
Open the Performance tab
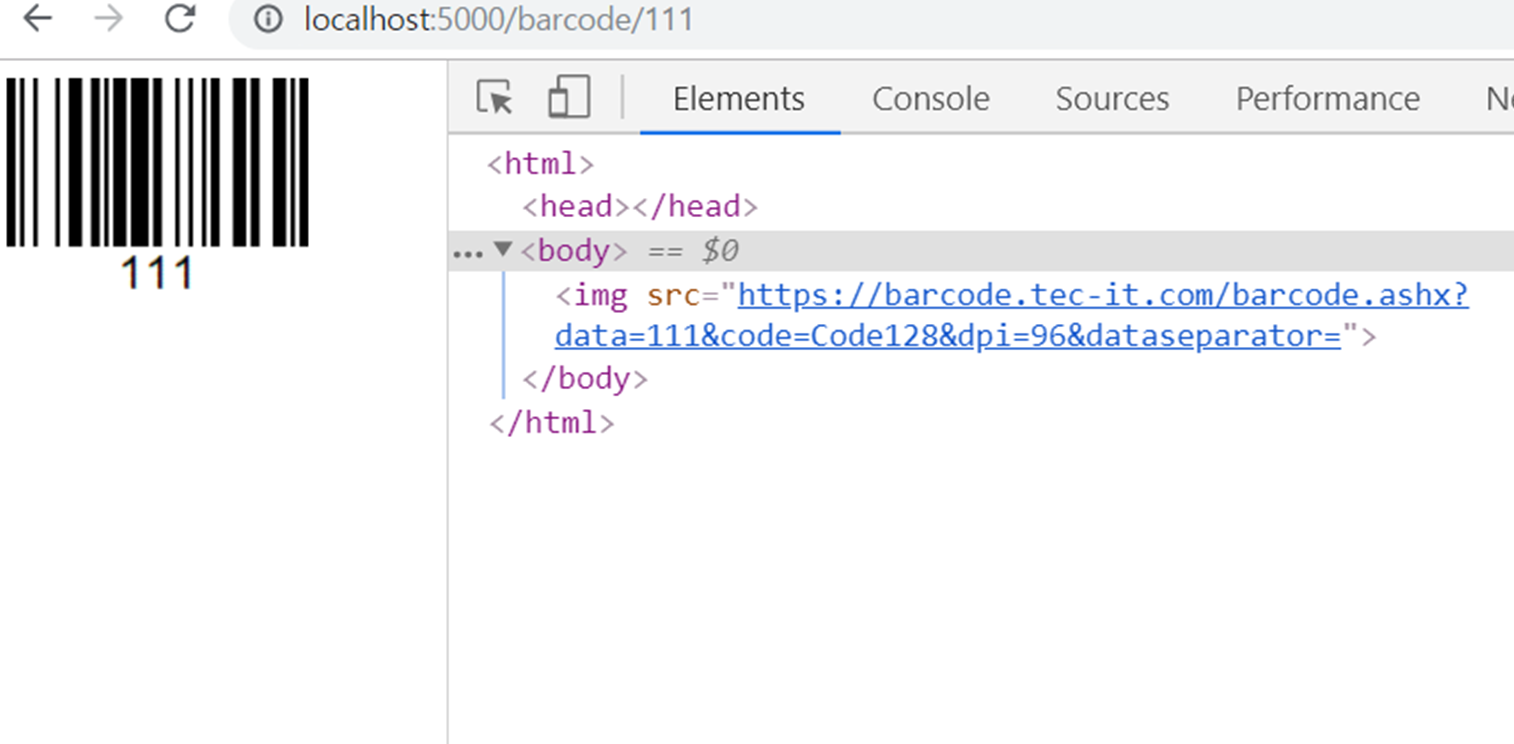pyautogui.click(x=1328, y=99)
